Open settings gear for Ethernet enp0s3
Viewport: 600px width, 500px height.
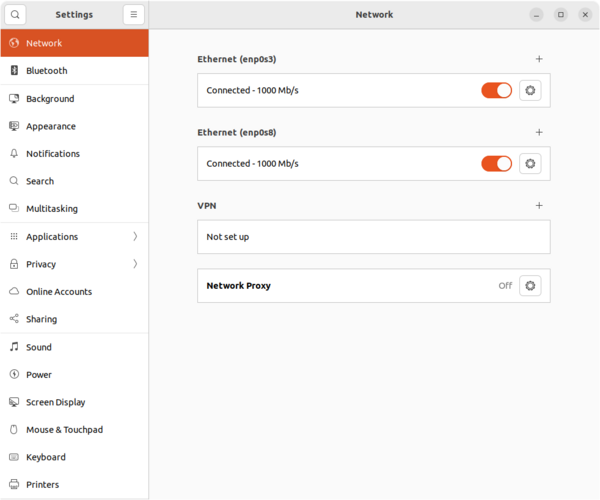coord(530,90)
